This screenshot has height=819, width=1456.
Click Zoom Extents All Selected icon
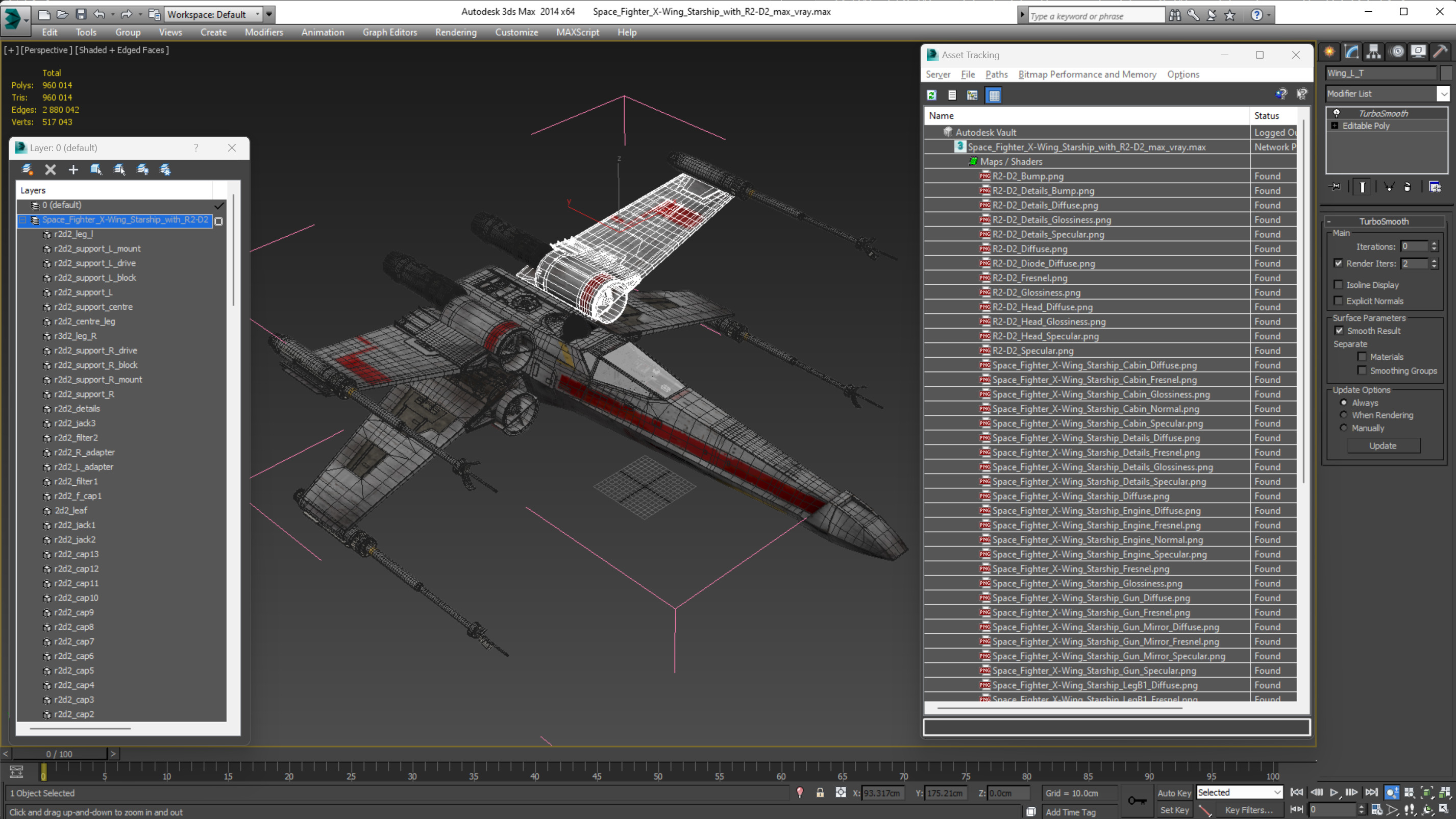click(1445, 792)
